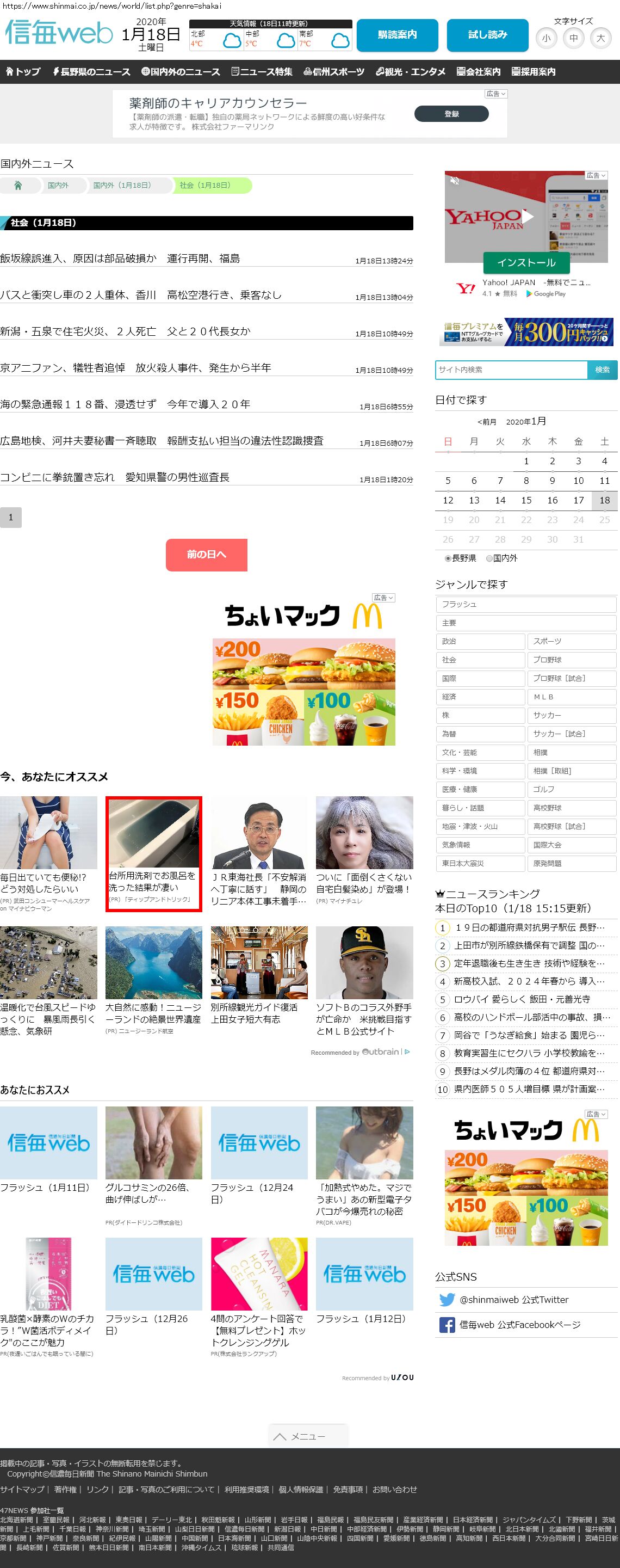Click the Facebook icon under 公式SNS
Screen dimensions: 620x1568
pos(447,1325)
